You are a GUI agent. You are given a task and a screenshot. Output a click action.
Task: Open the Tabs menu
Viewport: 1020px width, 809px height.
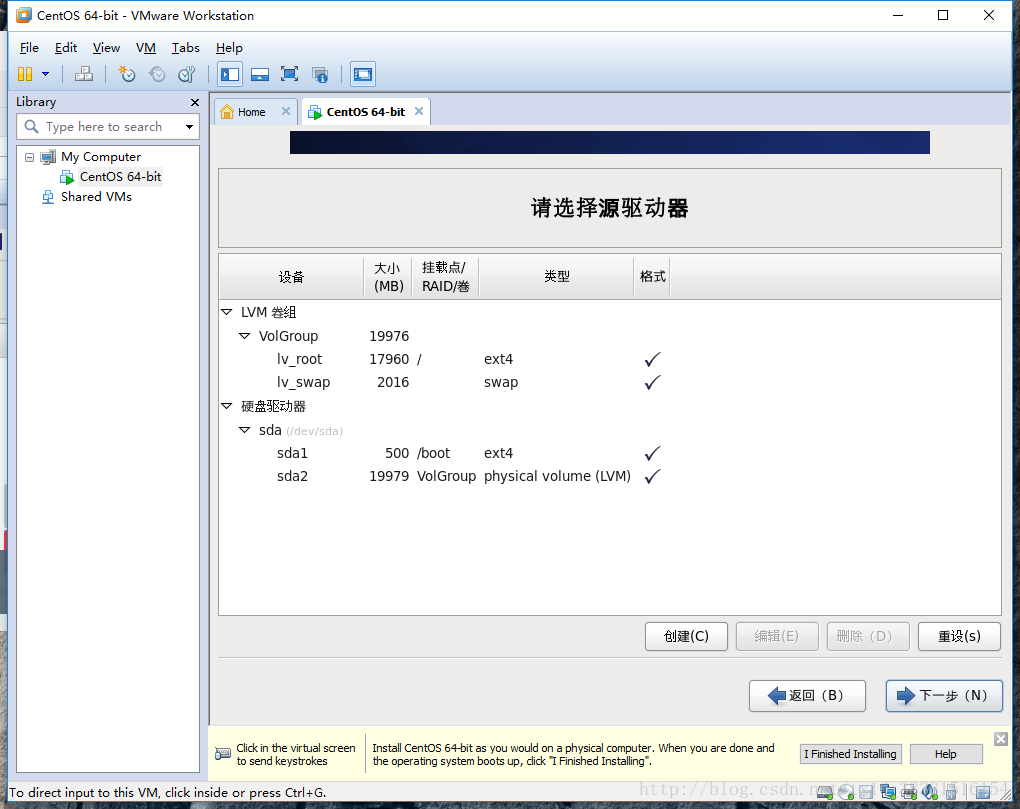(185, 47)
